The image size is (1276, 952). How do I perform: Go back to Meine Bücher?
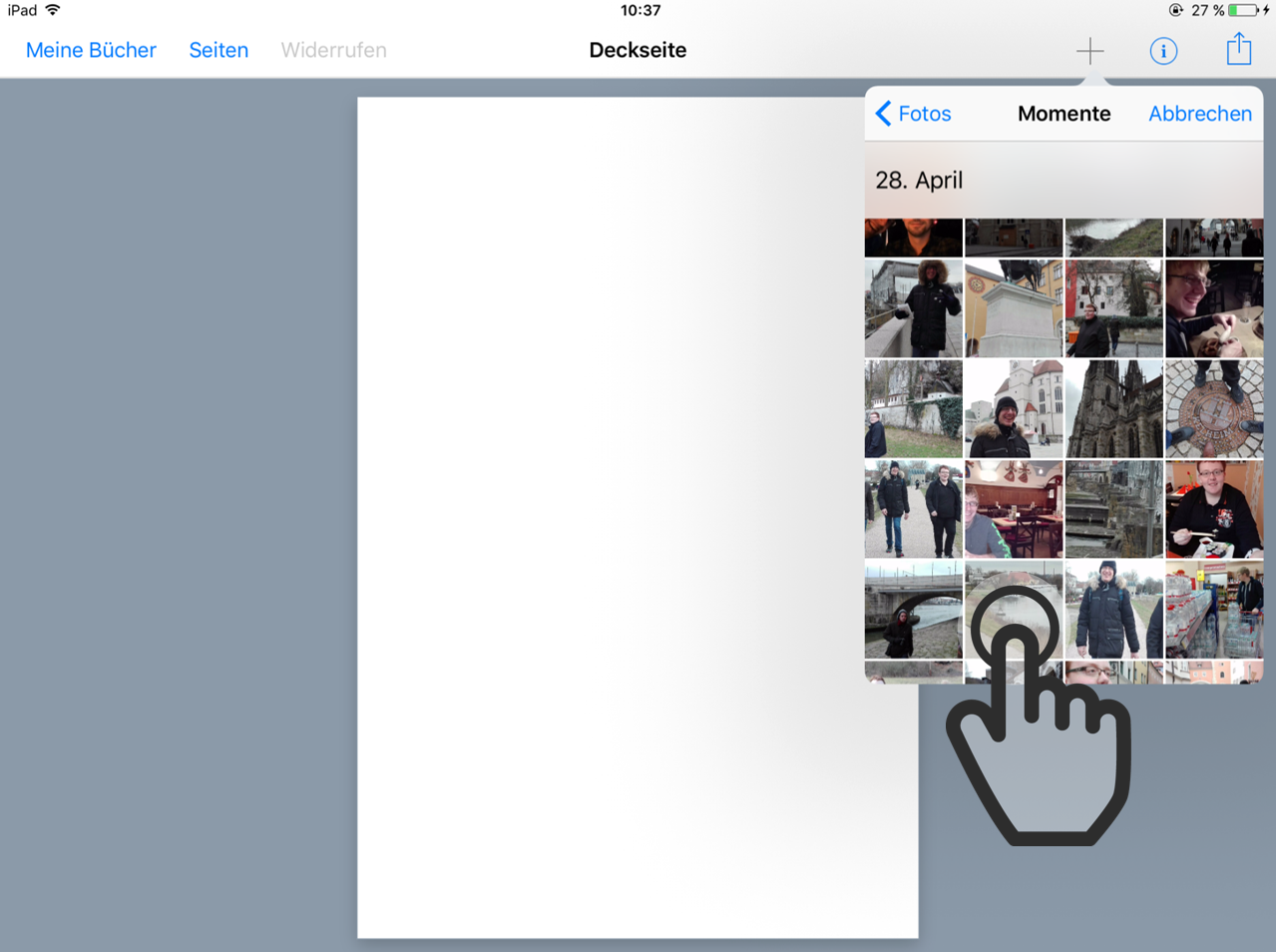[x=91, y=50]
